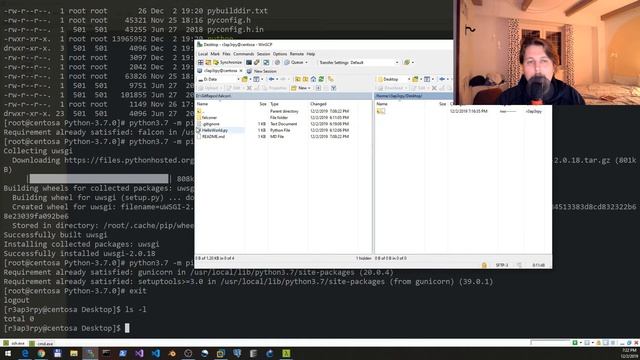Click the Properties button in local toolbar
Viewport: 640px width, 360px height.
274,88
